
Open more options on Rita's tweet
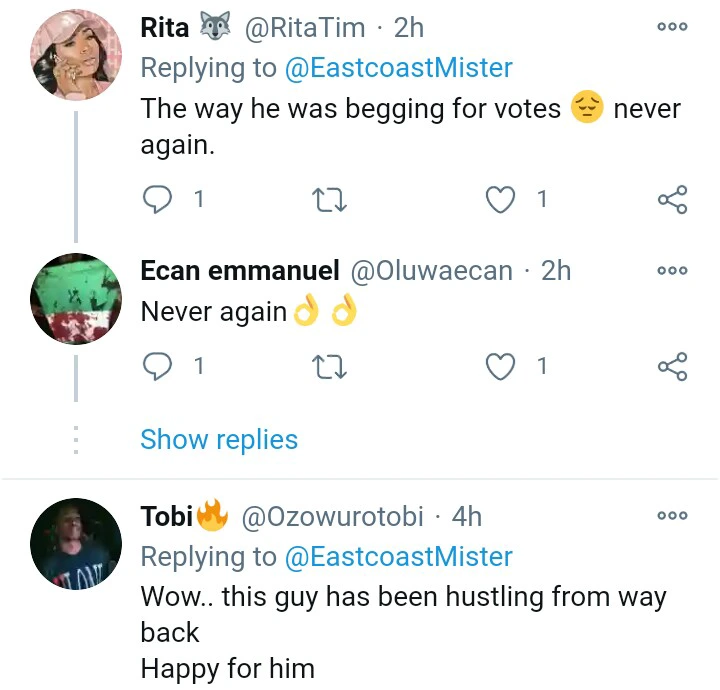(x=672, y=27)
